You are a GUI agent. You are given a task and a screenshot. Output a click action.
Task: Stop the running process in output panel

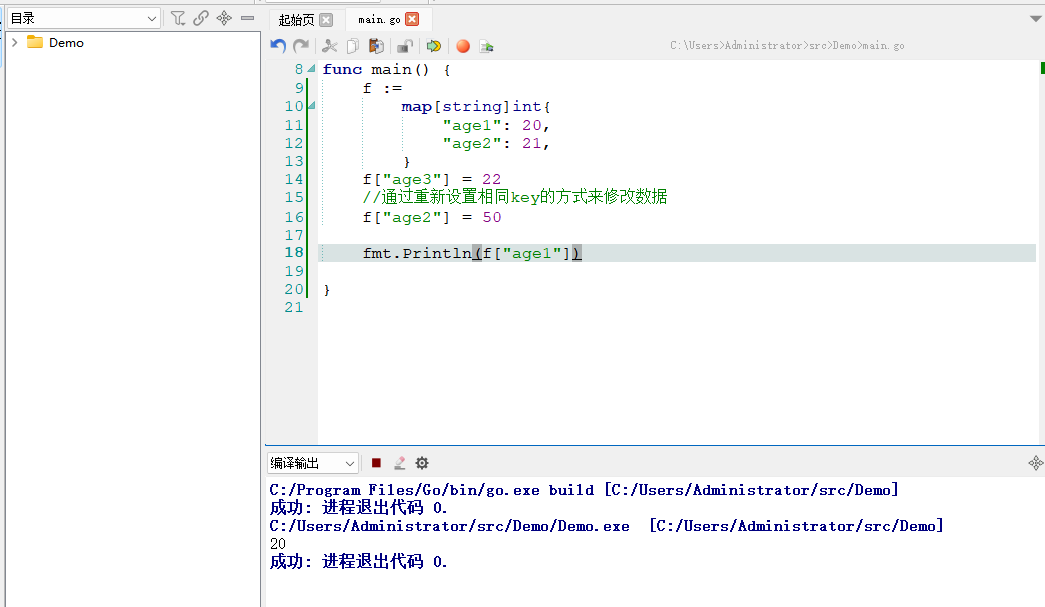[376, 463]
